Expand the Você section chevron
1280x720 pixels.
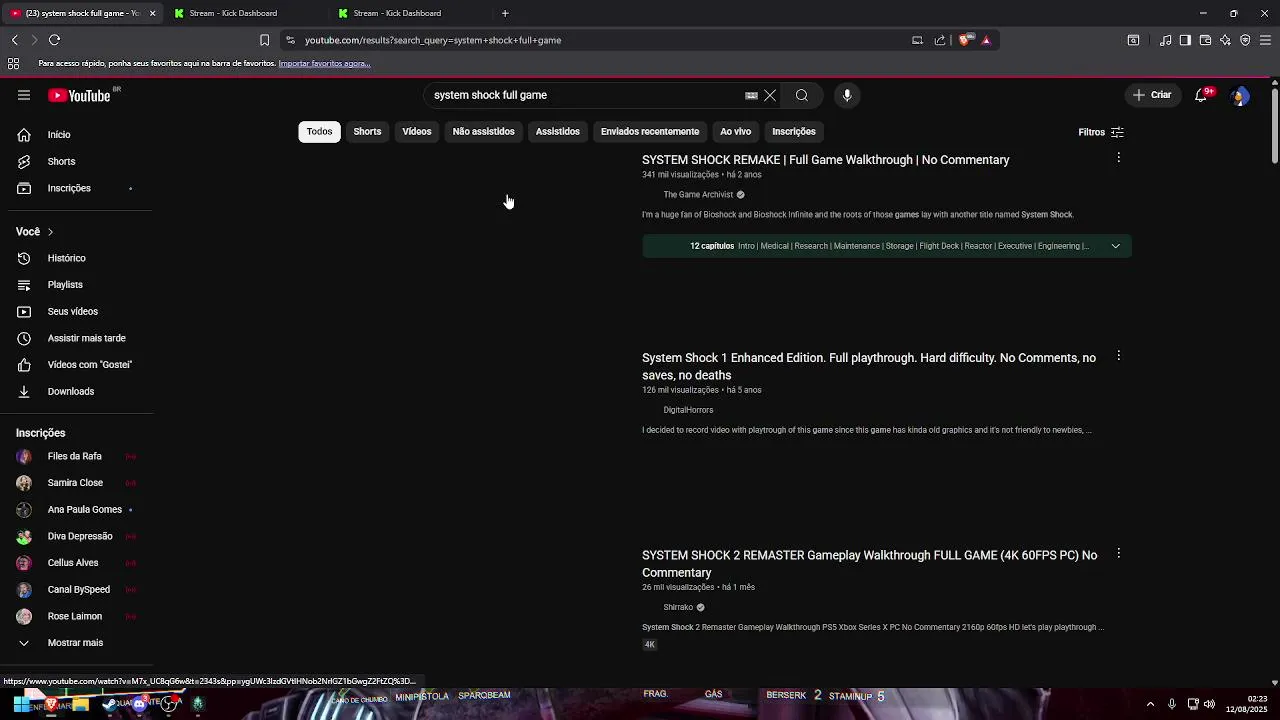(x=50, y=232)
